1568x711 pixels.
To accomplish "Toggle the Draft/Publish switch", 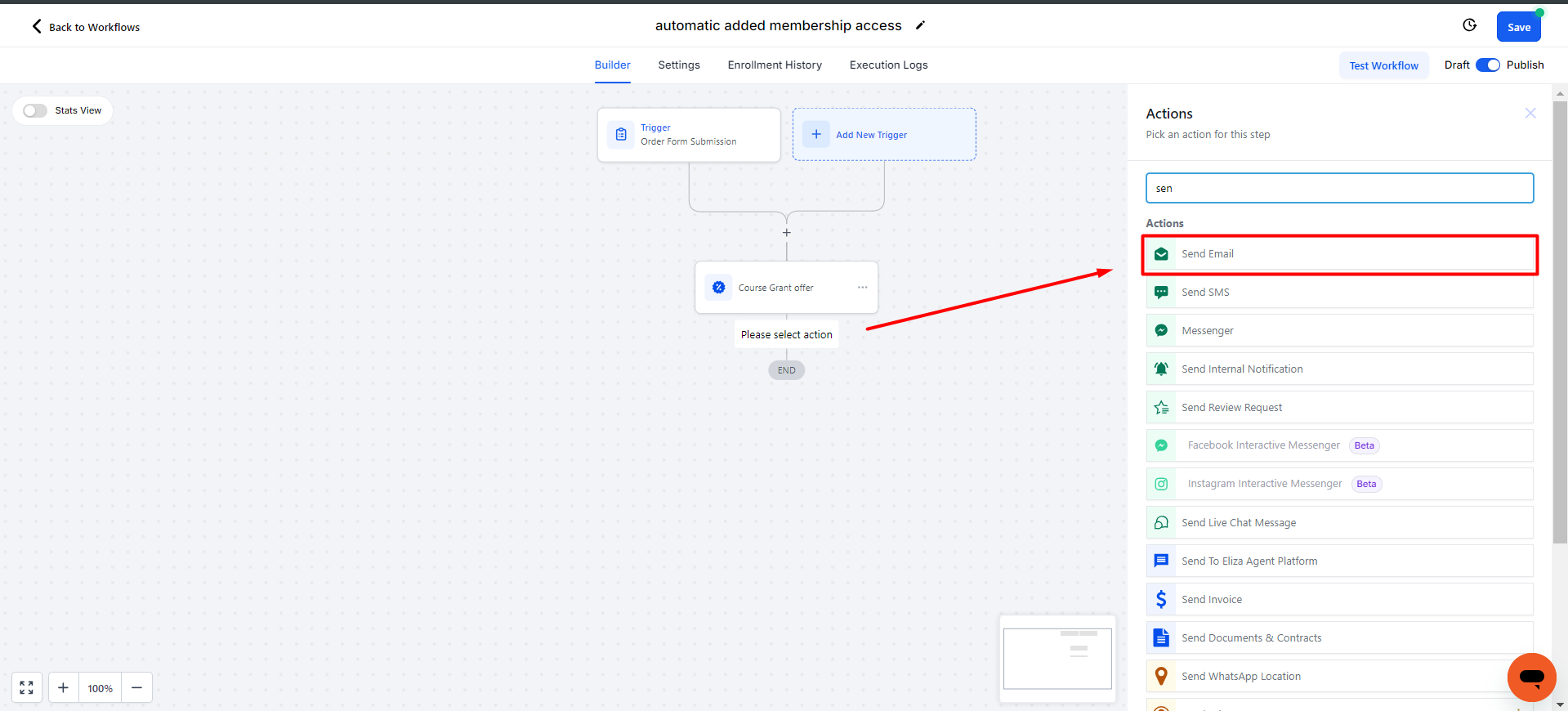I will [1487, 65].
